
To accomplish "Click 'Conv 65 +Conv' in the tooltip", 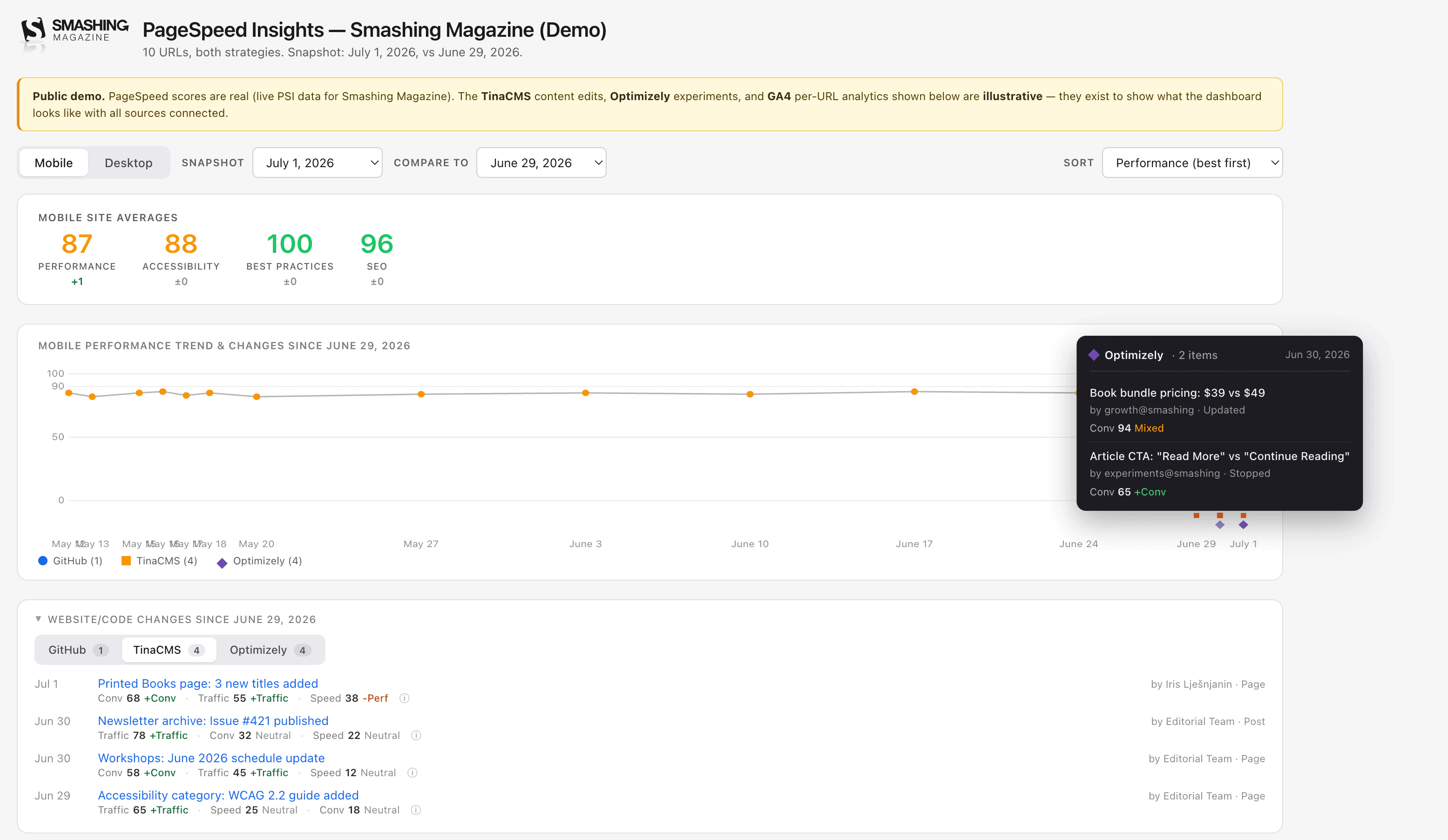I will click(1128, 492).
